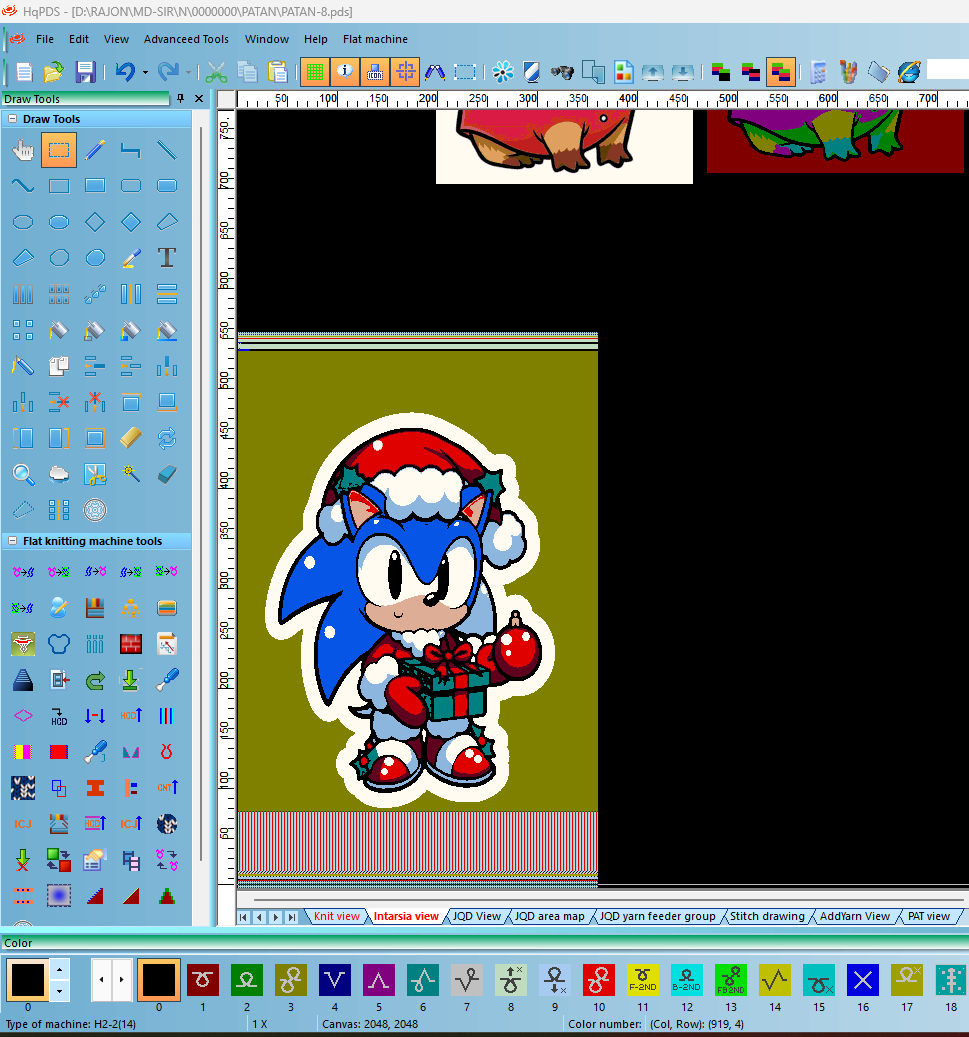Select the Text tool in Draw Tools
Viewport: 969px width, 1037px height.
tap(167, 258)
